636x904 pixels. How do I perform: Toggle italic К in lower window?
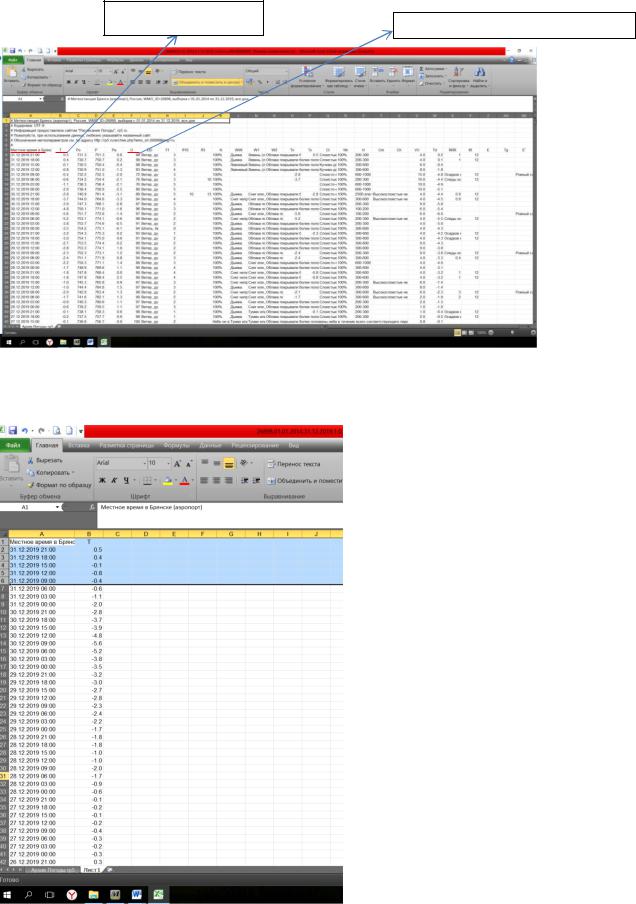(114, 480)
